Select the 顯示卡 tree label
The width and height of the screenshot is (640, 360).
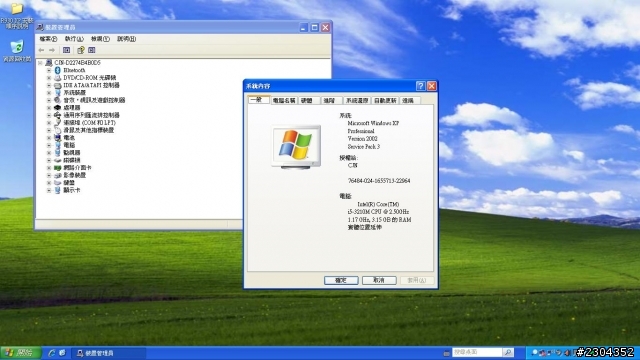tap(72, 190)
